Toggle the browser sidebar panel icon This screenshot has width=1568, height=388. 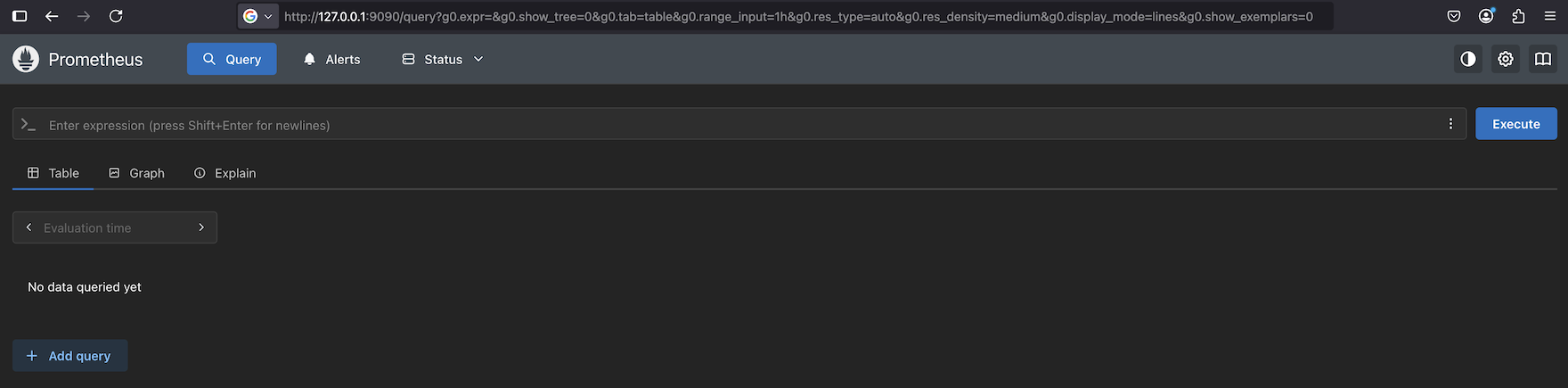point(20,16)
